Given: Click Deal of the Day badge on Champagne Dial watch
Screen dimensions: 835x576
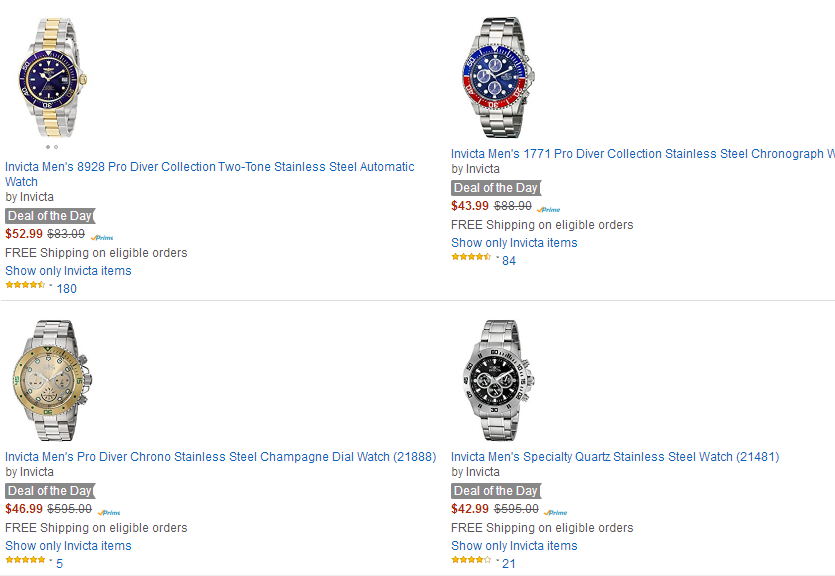Looking at the screenshot, I should [x=50, y=491].
